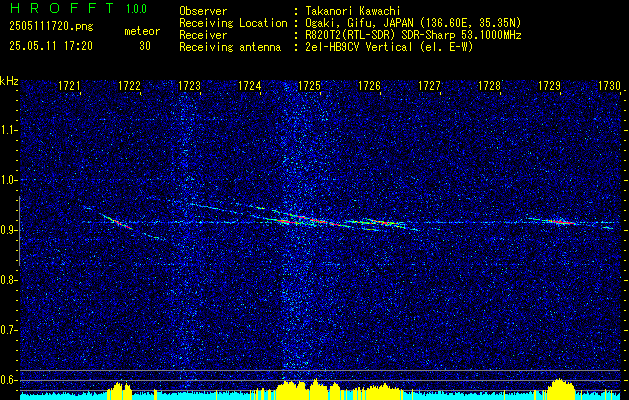
Task: Click the 1726 time tick
Action: (x=369, y=85)
